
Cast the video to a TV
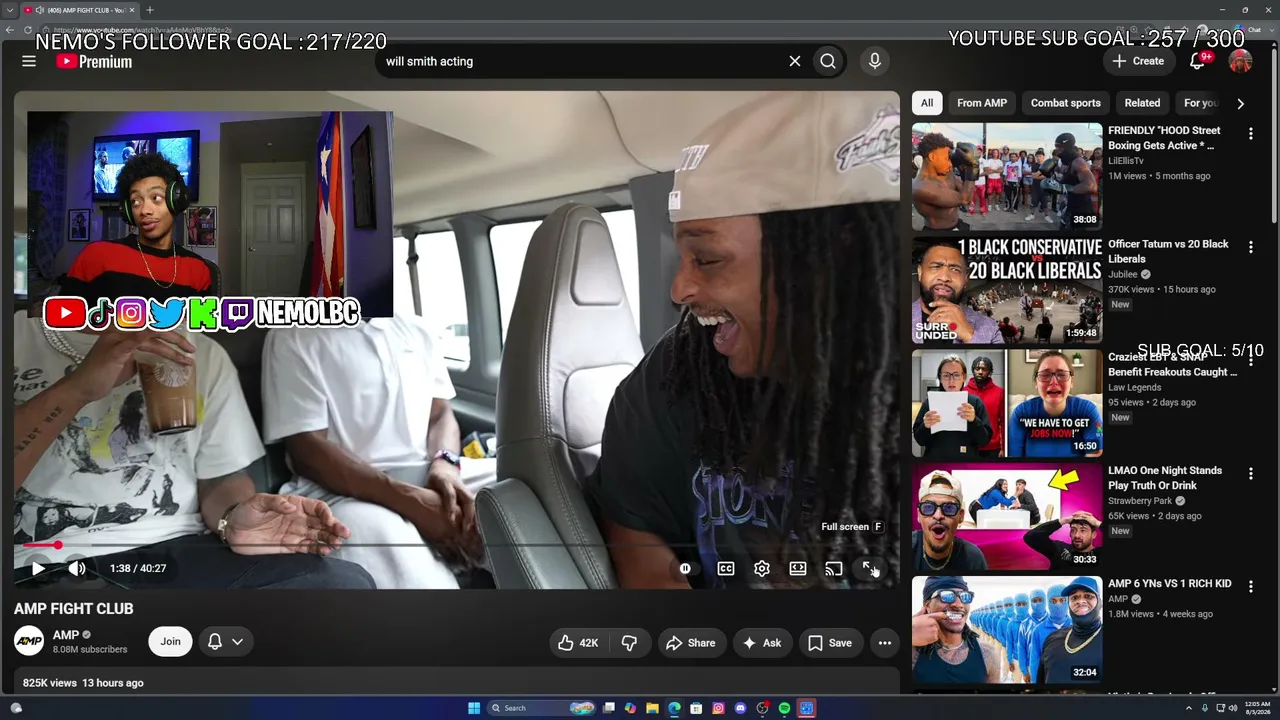coord(834,568)
